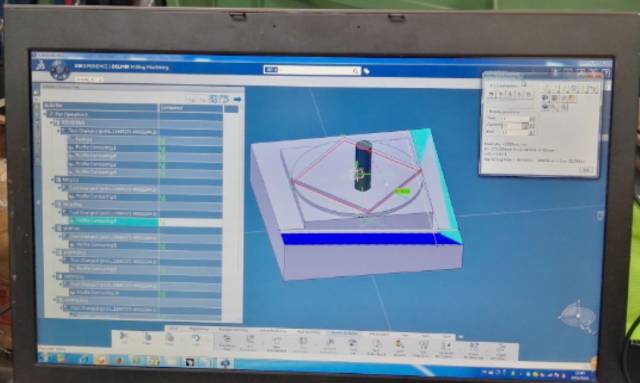Click the tag icon beside the search box

point(367,71)
